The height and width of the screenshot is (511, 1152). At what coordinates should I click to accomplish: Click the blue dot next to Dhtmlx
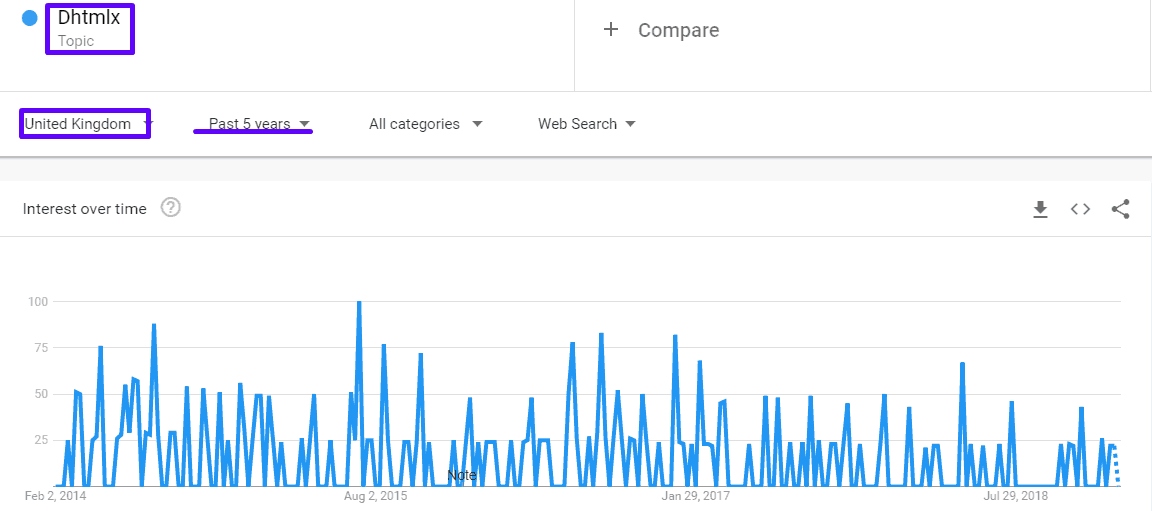click(30, 18)
